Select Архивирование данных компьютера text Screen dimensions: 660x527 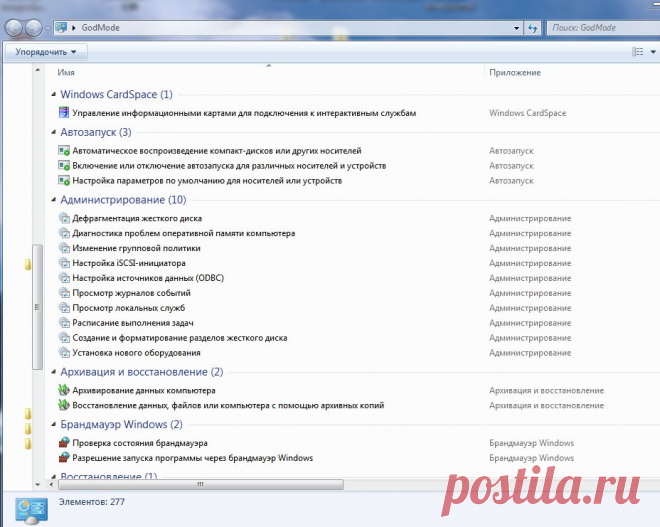[144, 390]
